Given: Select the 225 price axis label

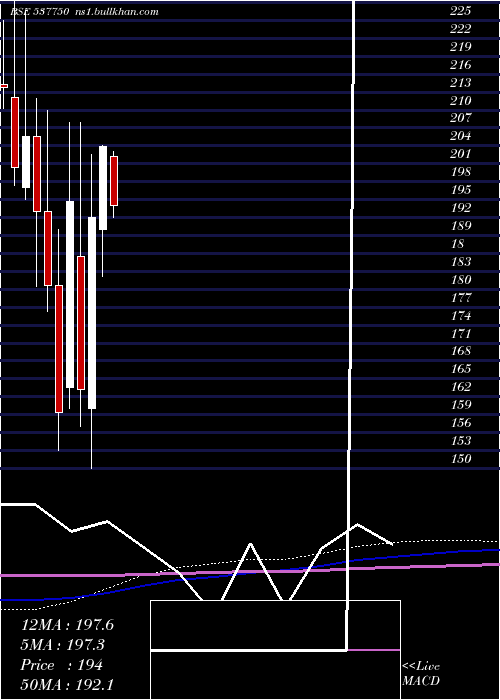Looking at the screenshot, I should [x=460, y=11].
